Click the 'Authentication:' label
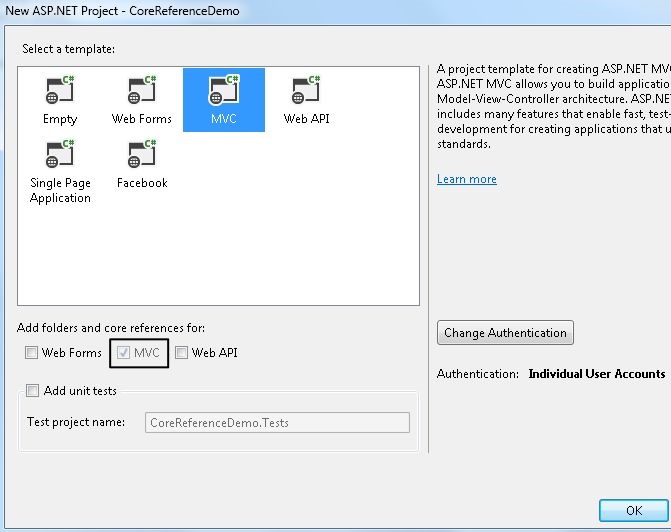 (478, 374)
